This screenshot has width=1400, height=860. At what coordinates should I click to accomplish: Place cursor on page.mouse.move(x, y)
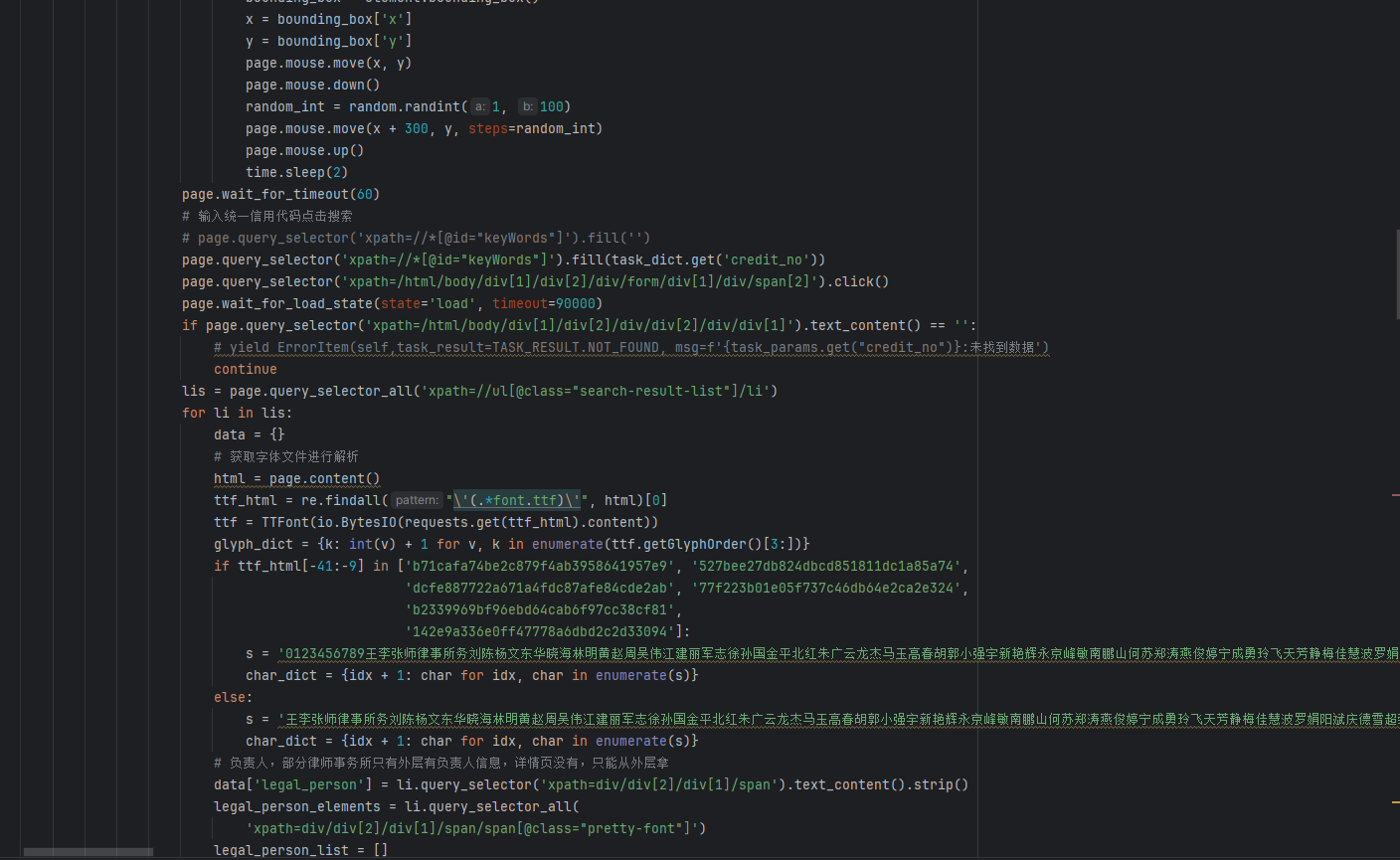click(328, 63)
